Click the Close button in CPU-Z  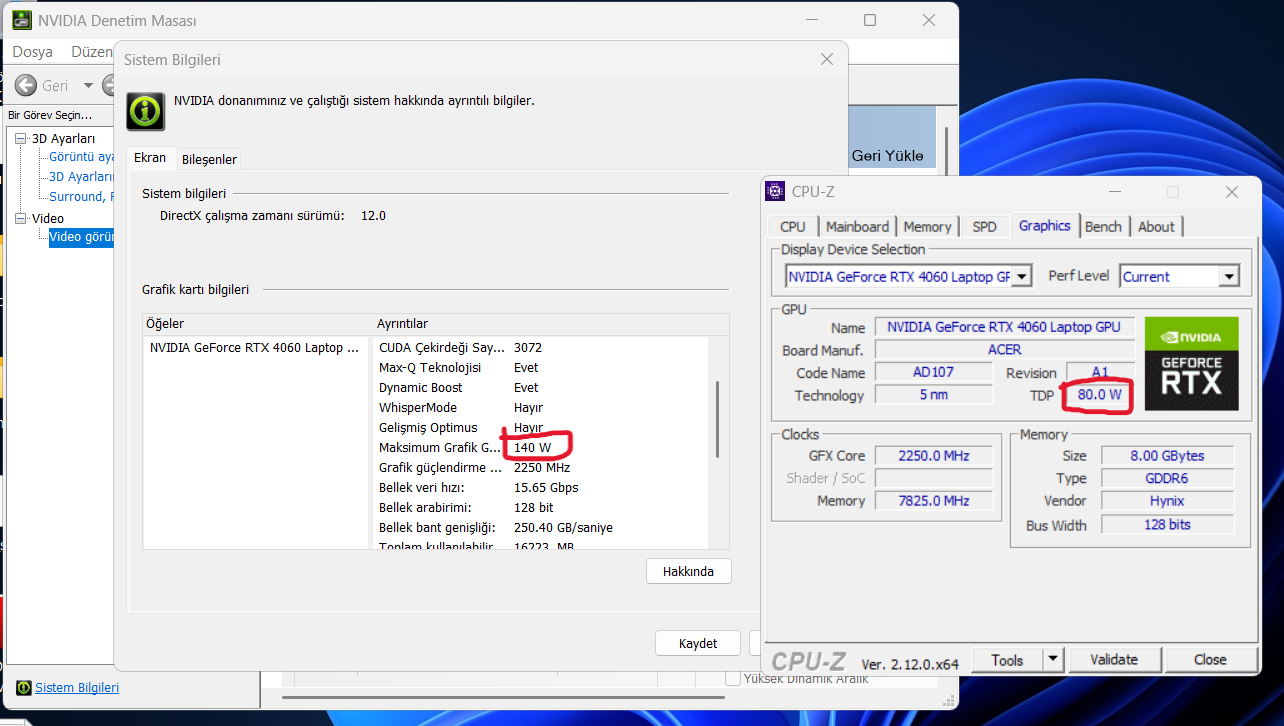click(x=1210, y=659)
